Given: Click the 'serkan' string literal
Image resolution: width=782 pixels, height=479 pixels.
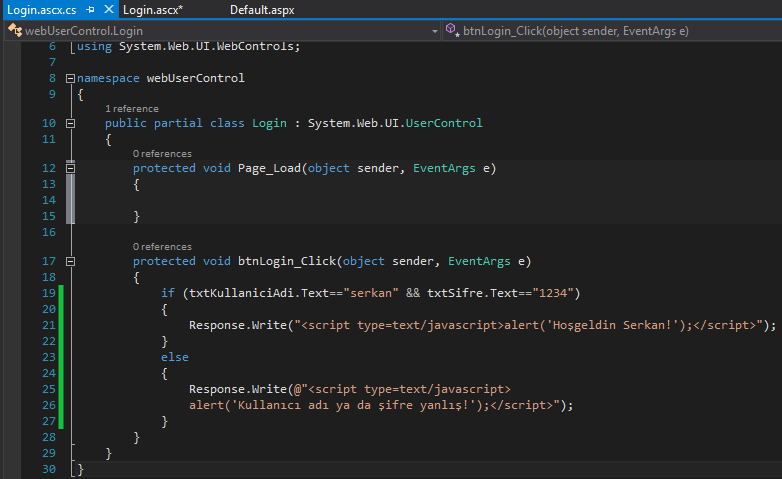Looking at the screenshot, I should pos(371,293).
